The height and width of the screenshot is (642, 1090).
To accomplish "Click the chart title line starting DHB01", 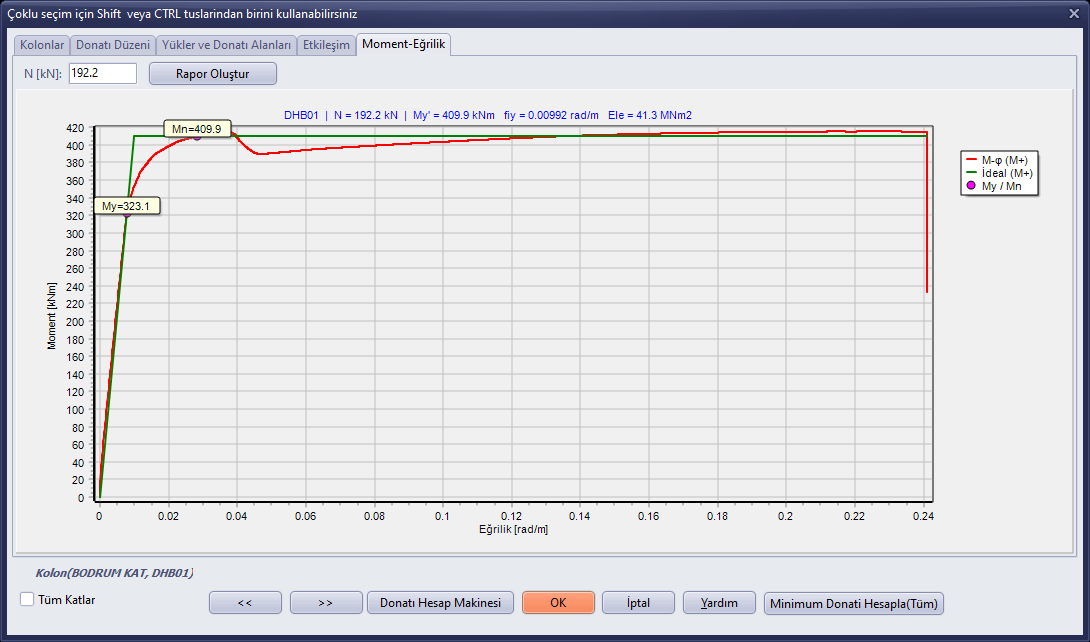I will (488, 115).
